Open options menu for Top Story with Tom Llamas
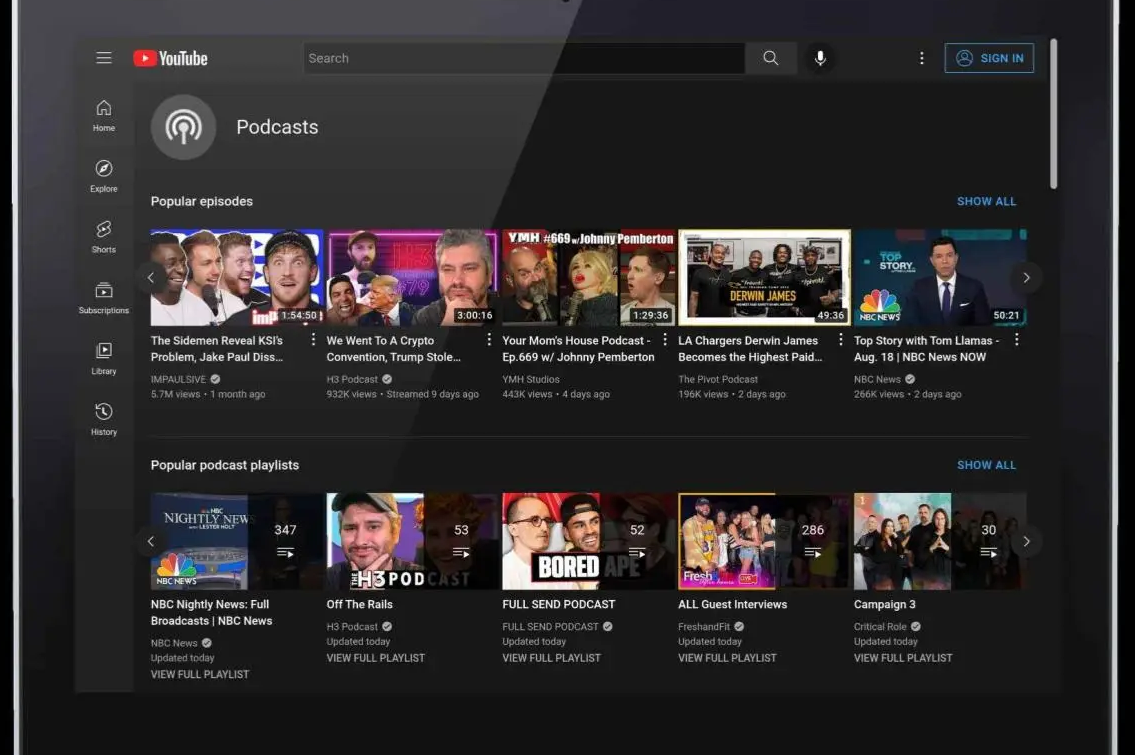The image size is (1135, 755). 1016,339
